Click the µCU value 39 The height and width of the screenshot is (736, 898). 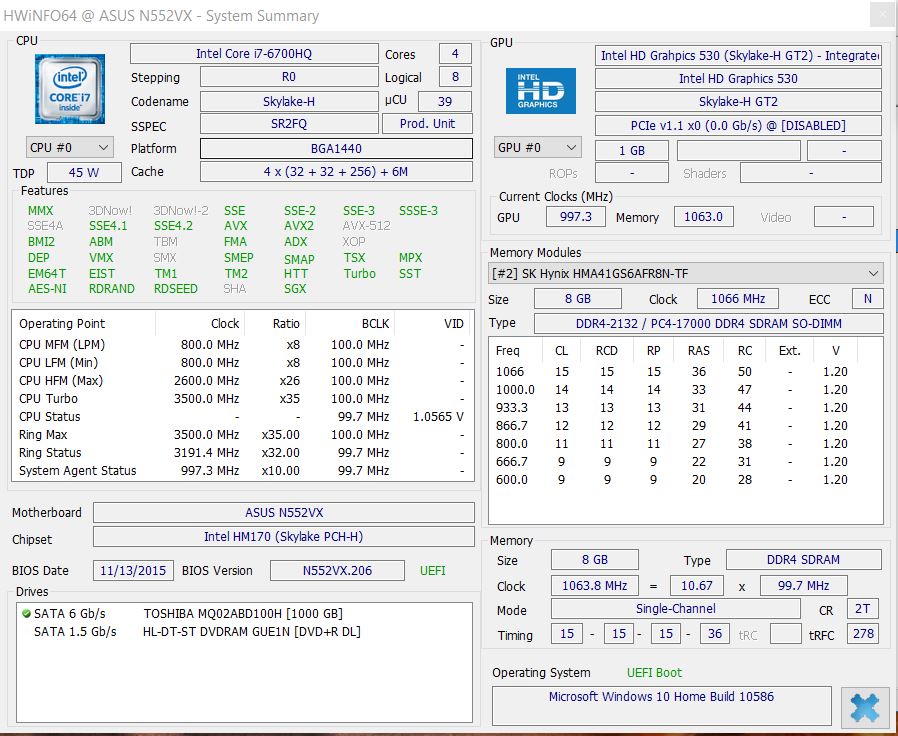[445, 101]
